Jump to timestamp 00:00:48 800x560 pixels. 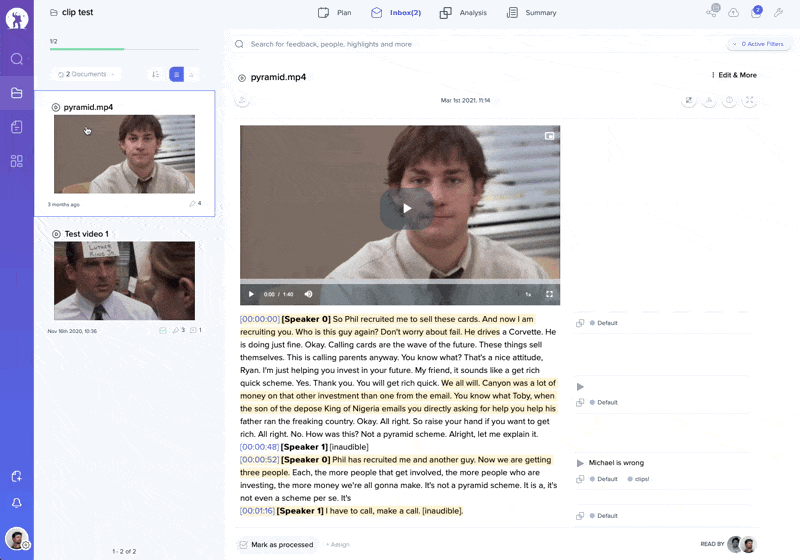click(x=259, y=447)
